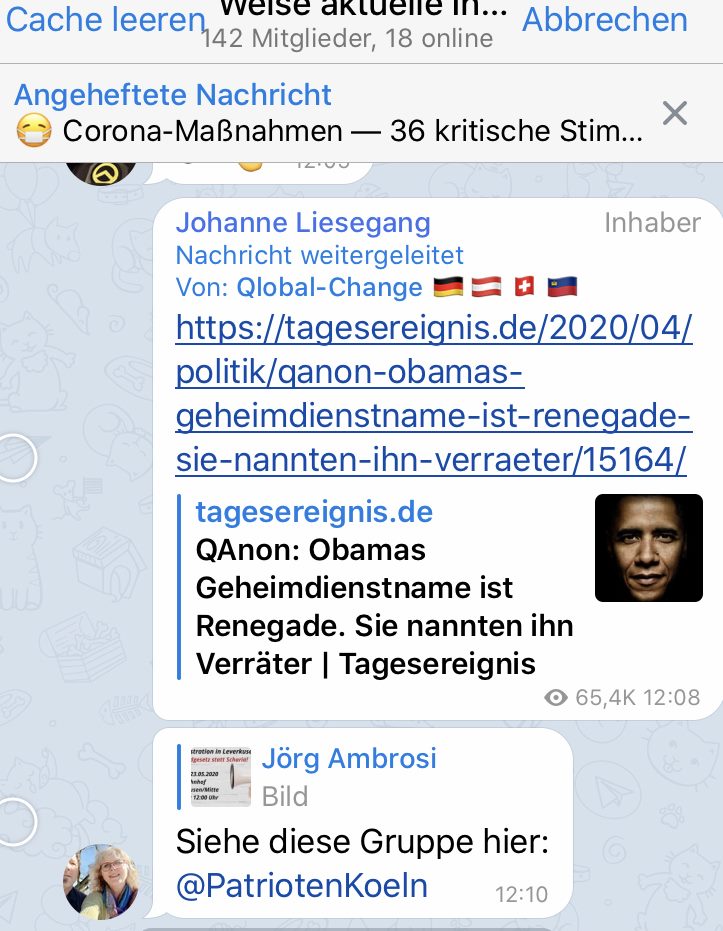Open Johanne Liesegang's profile name
This screenshot has width=723, height=931.
click(303, 223)
